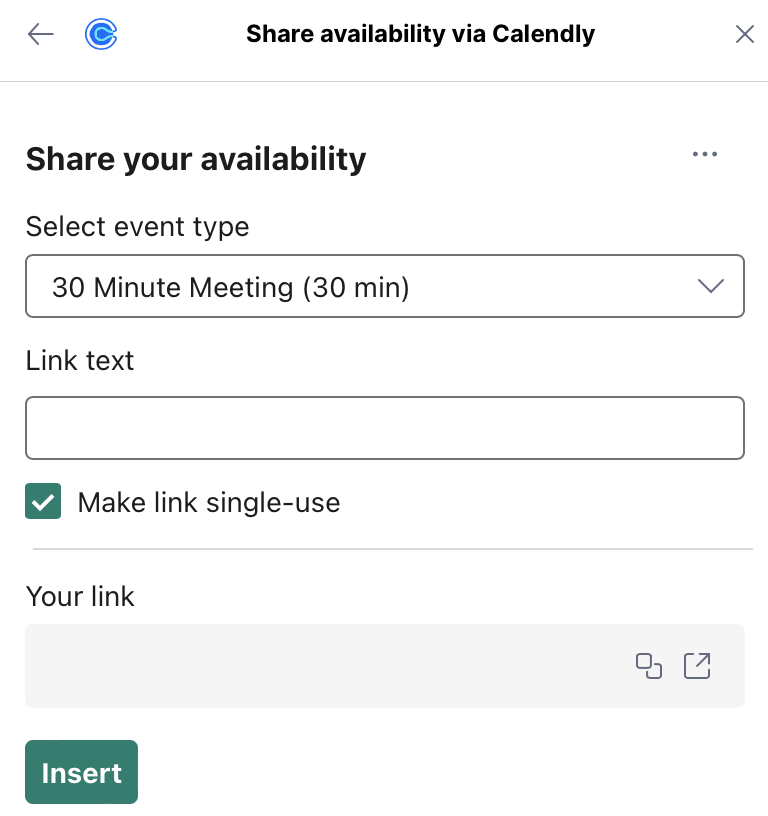Image resolution: width=768 pixels, height=816 pixels.
Task: Click the "Link text" field label
Action: [80, 360]
